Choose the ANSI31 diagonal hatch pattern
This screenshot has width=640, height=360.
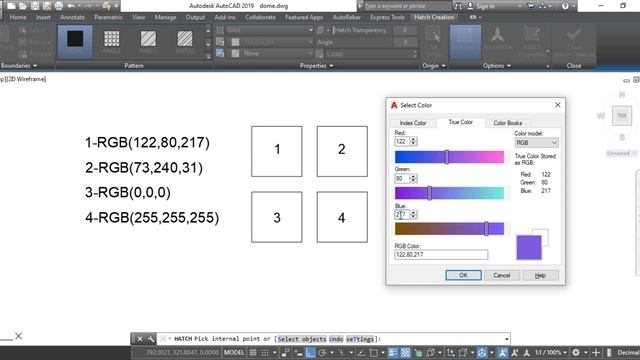pos(148,41)
